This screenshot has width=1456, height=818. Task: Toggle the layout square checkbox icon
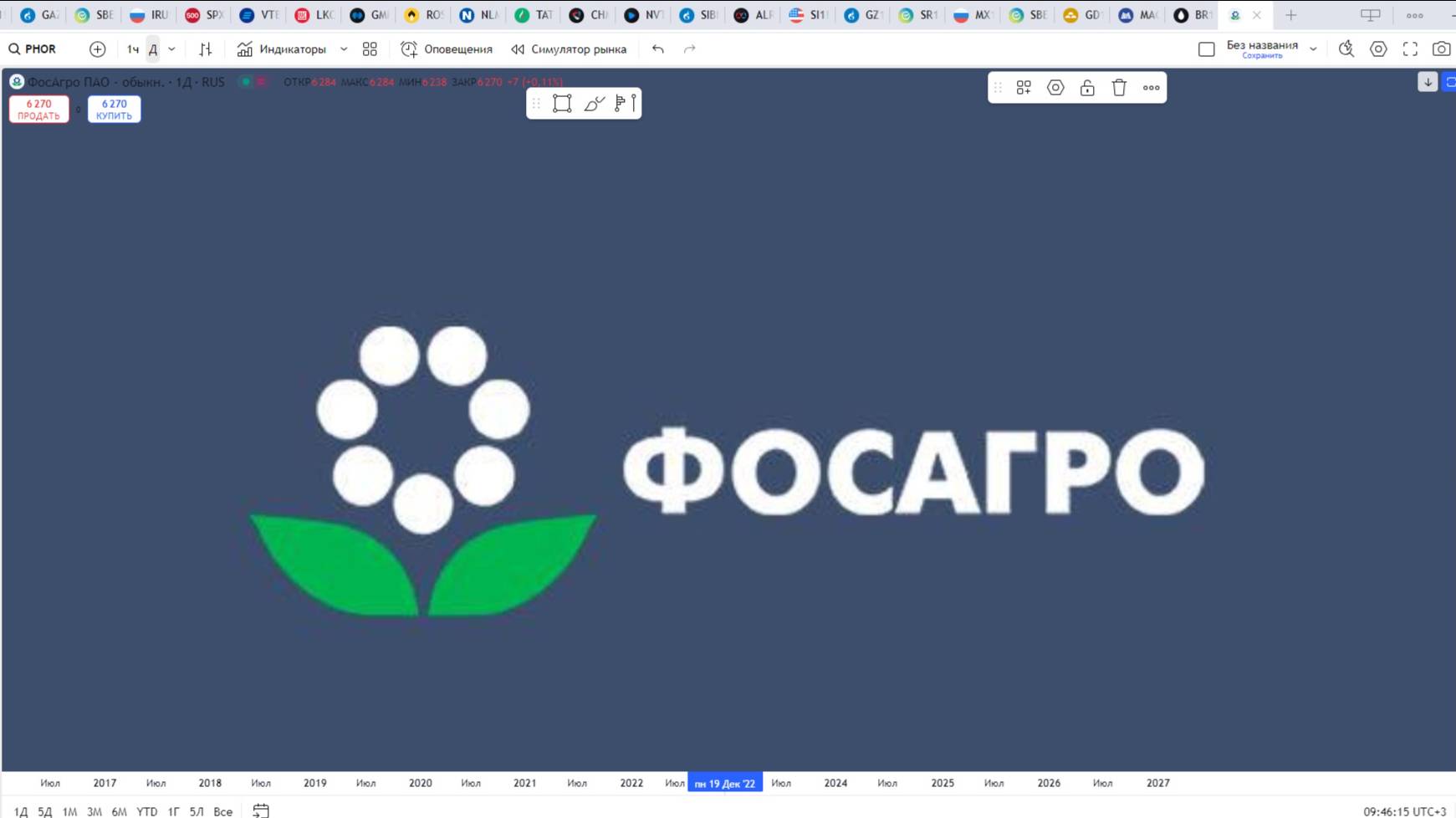(1207, 49)
